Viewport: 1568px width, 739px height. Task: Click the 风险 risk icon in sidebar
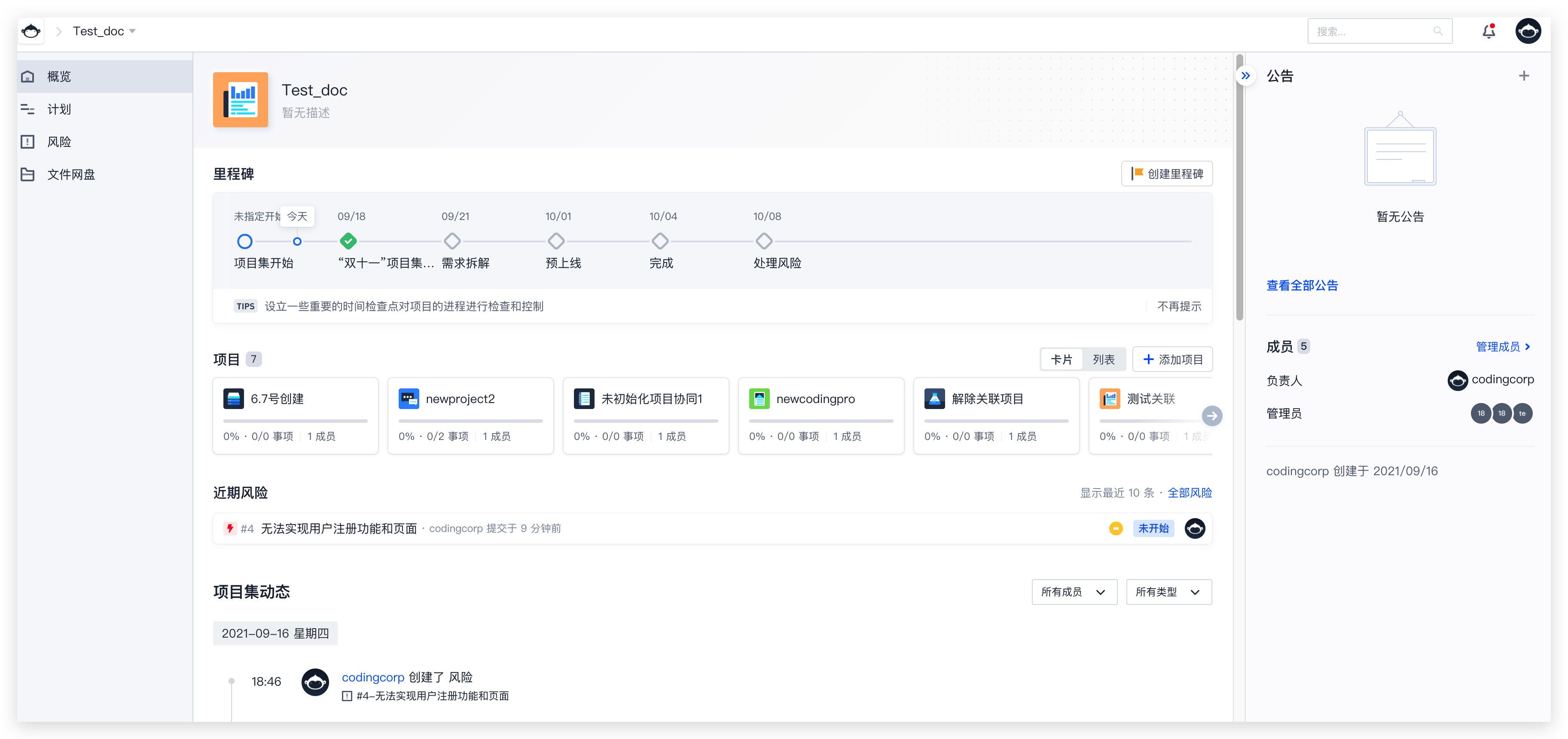28,142
